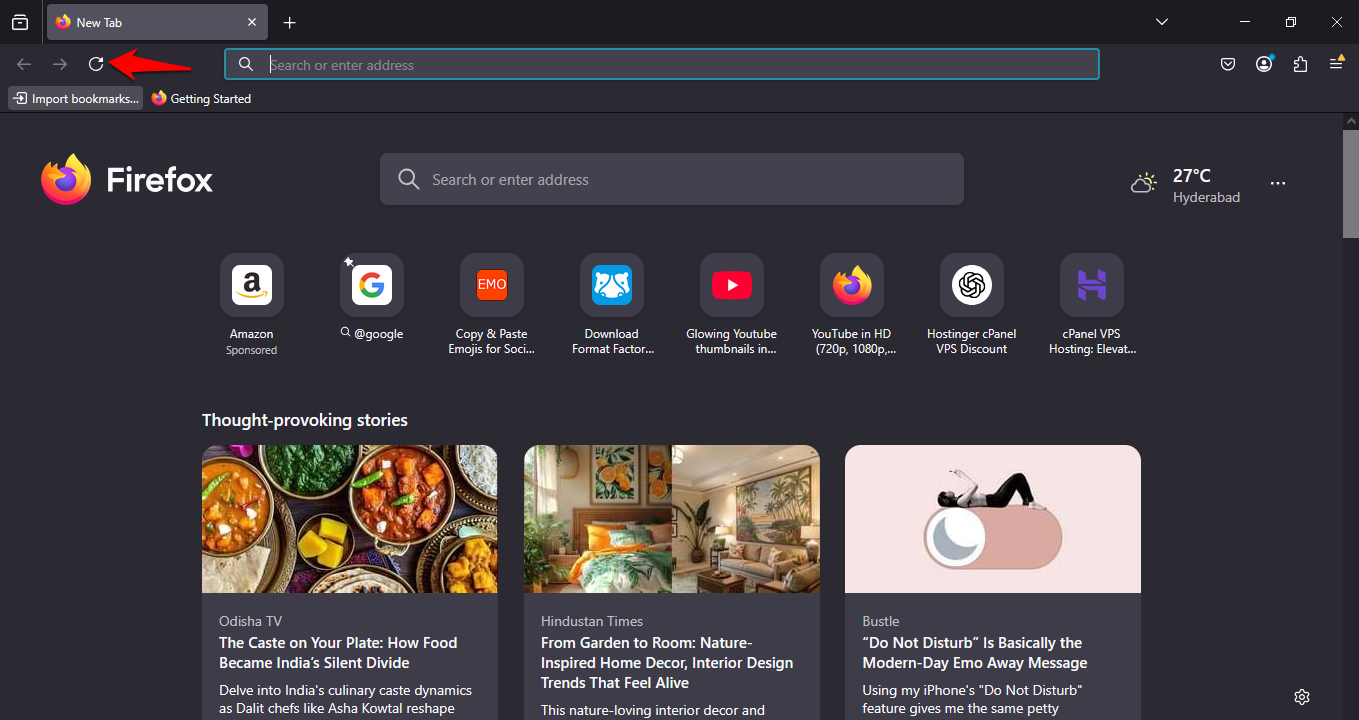
Task: Click the reload page button
Action: pos(96,64)
